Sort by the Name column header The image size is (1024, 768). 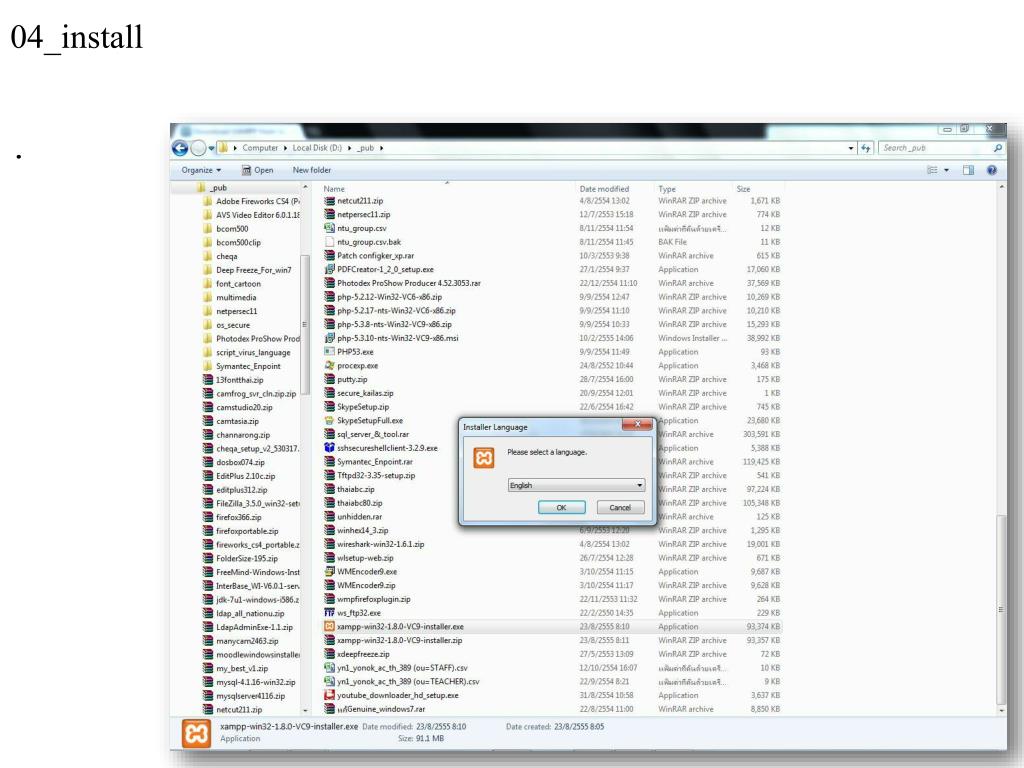click(334, 189)
